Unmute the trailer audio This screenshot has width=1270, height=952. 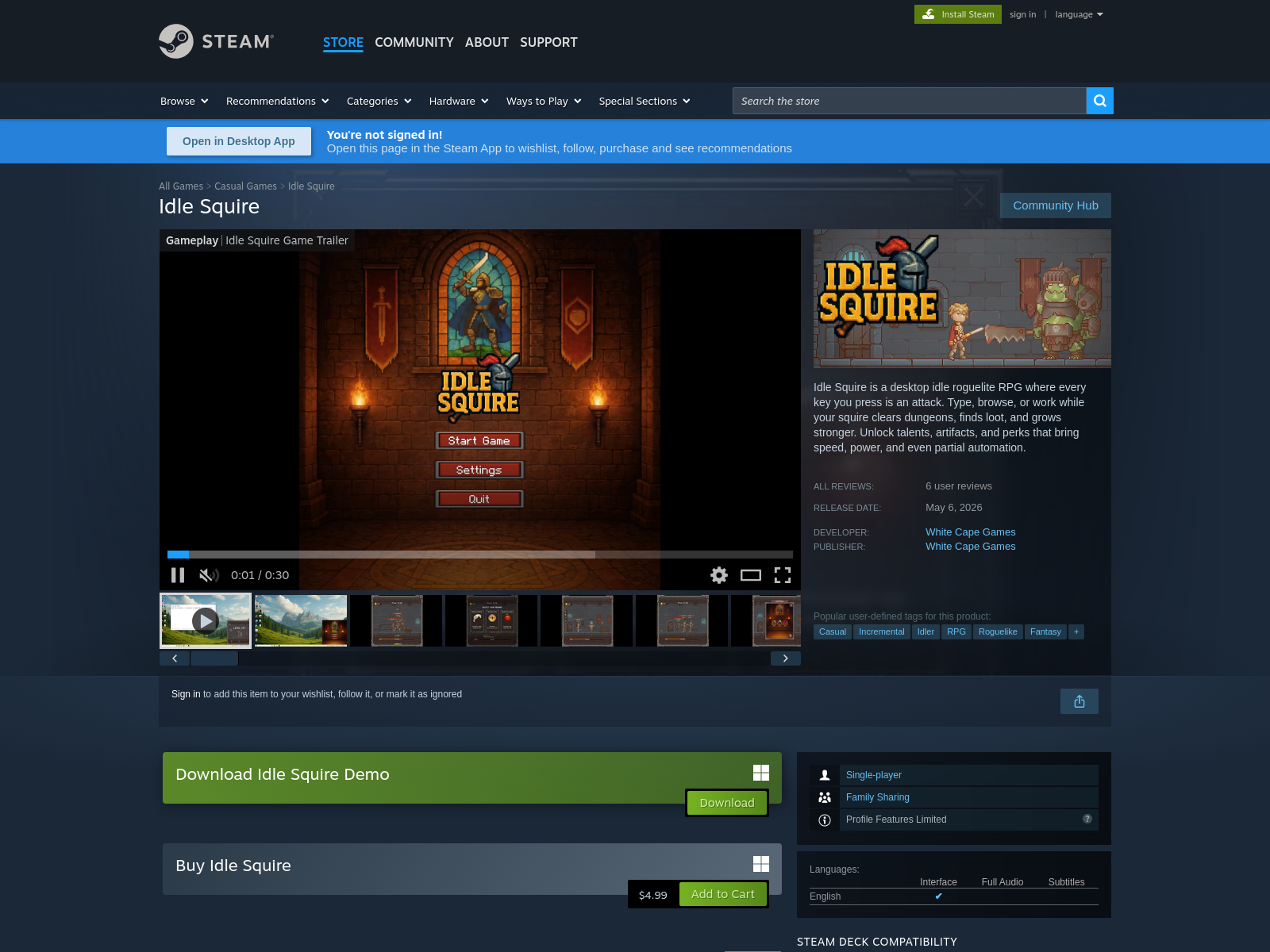pyautogui.click(x=209, y=575)
